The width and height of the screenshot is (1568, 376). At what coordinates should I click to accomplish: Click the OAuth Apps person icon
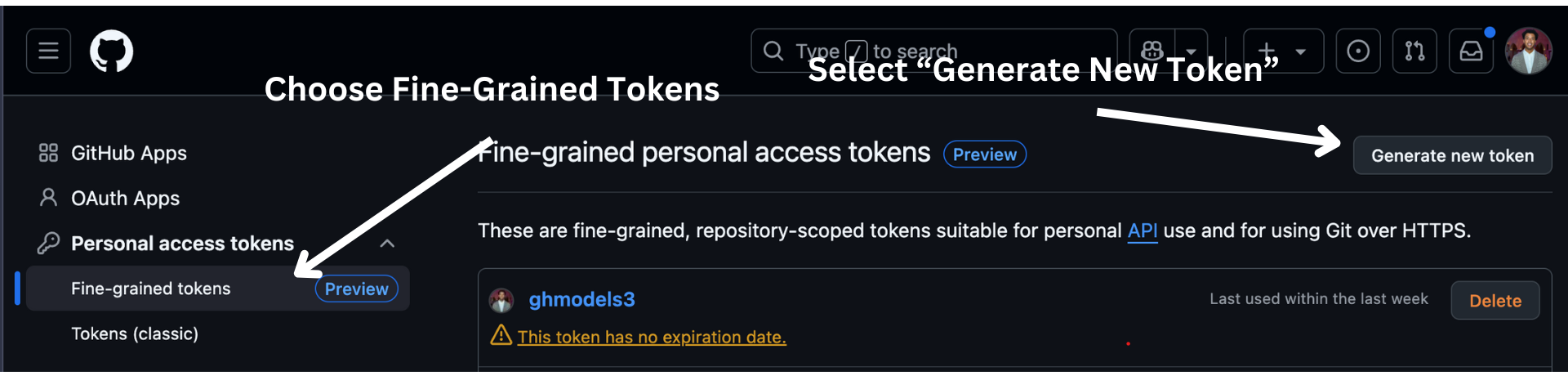point(48,198)
